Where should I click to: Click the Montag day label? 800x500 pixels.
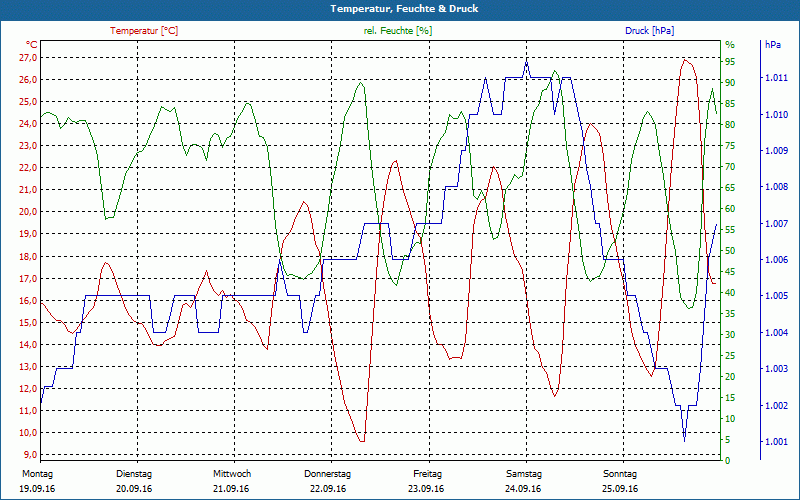point(38,474)
